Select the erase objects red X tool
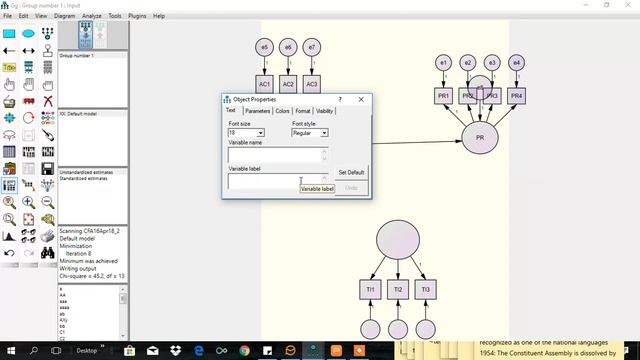Image resolution: width=640 pixels, height=360 pixels. point(47,101)
